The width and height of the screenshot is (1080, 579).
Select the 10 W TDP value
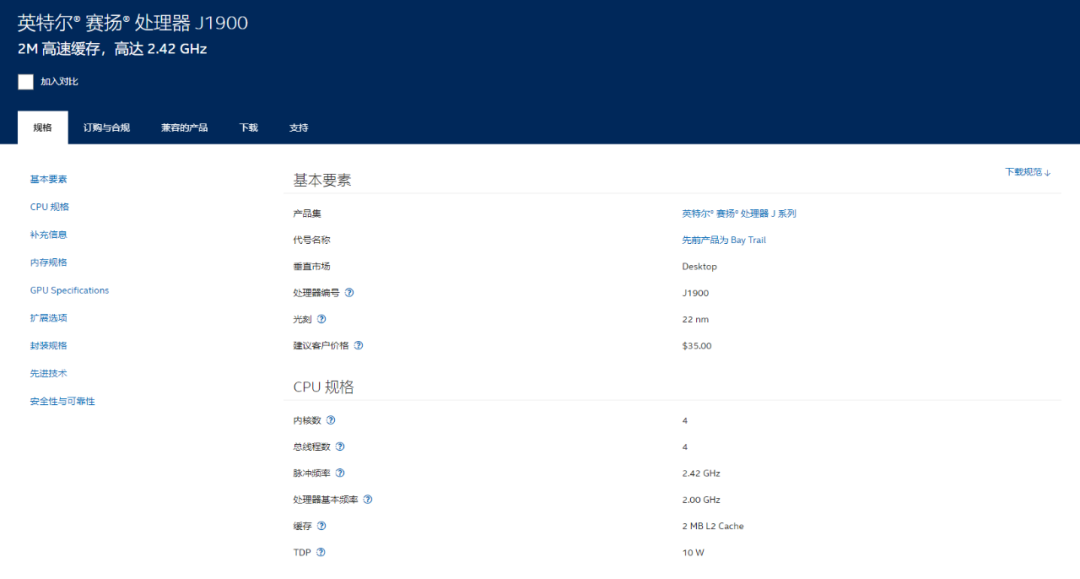pos(693,552)
